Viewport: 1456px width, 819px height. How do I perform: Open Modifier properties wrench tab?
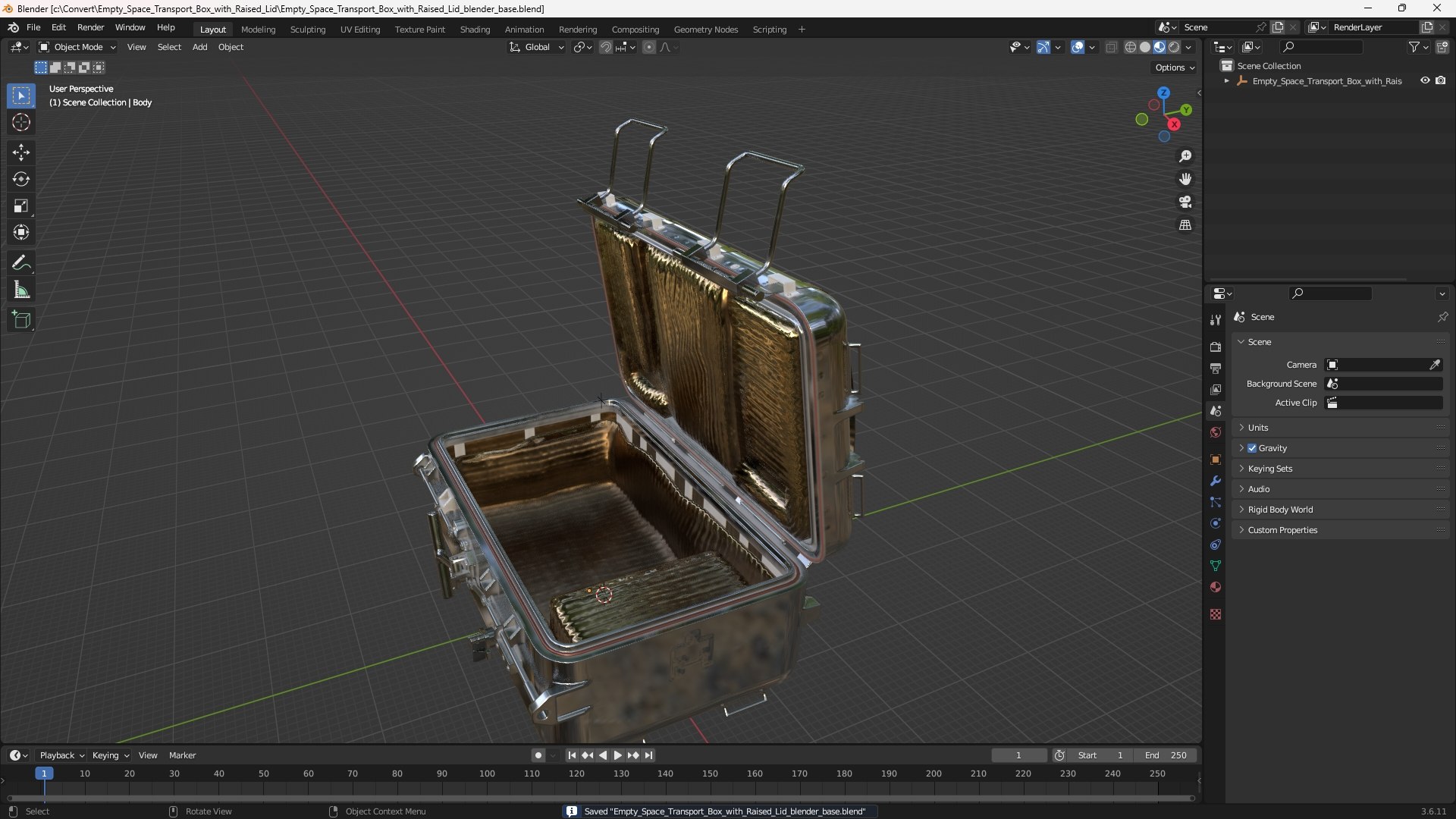(1216, 481)
